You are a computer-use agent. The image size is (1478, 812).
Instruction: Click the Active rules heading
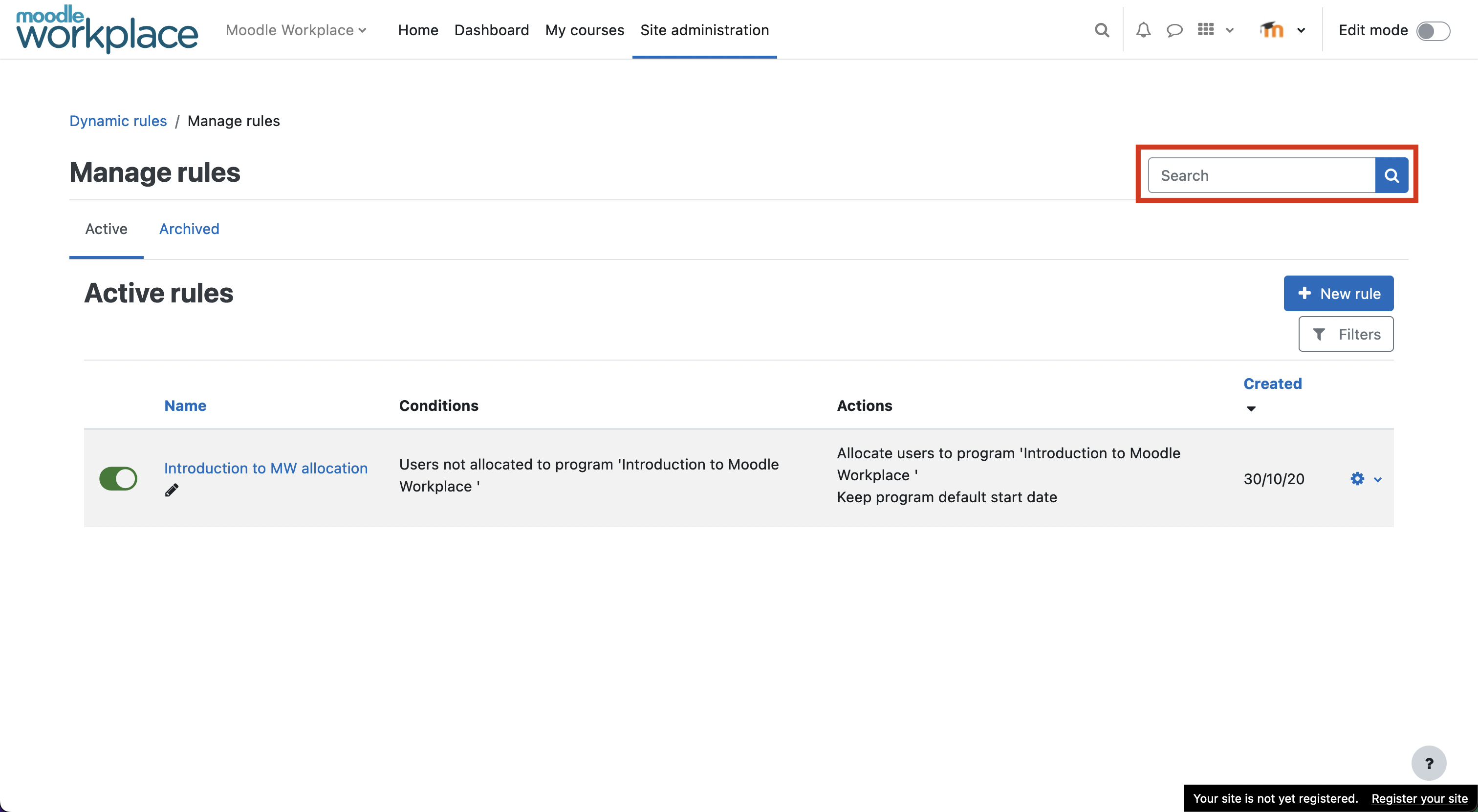(x=159, y=293)
